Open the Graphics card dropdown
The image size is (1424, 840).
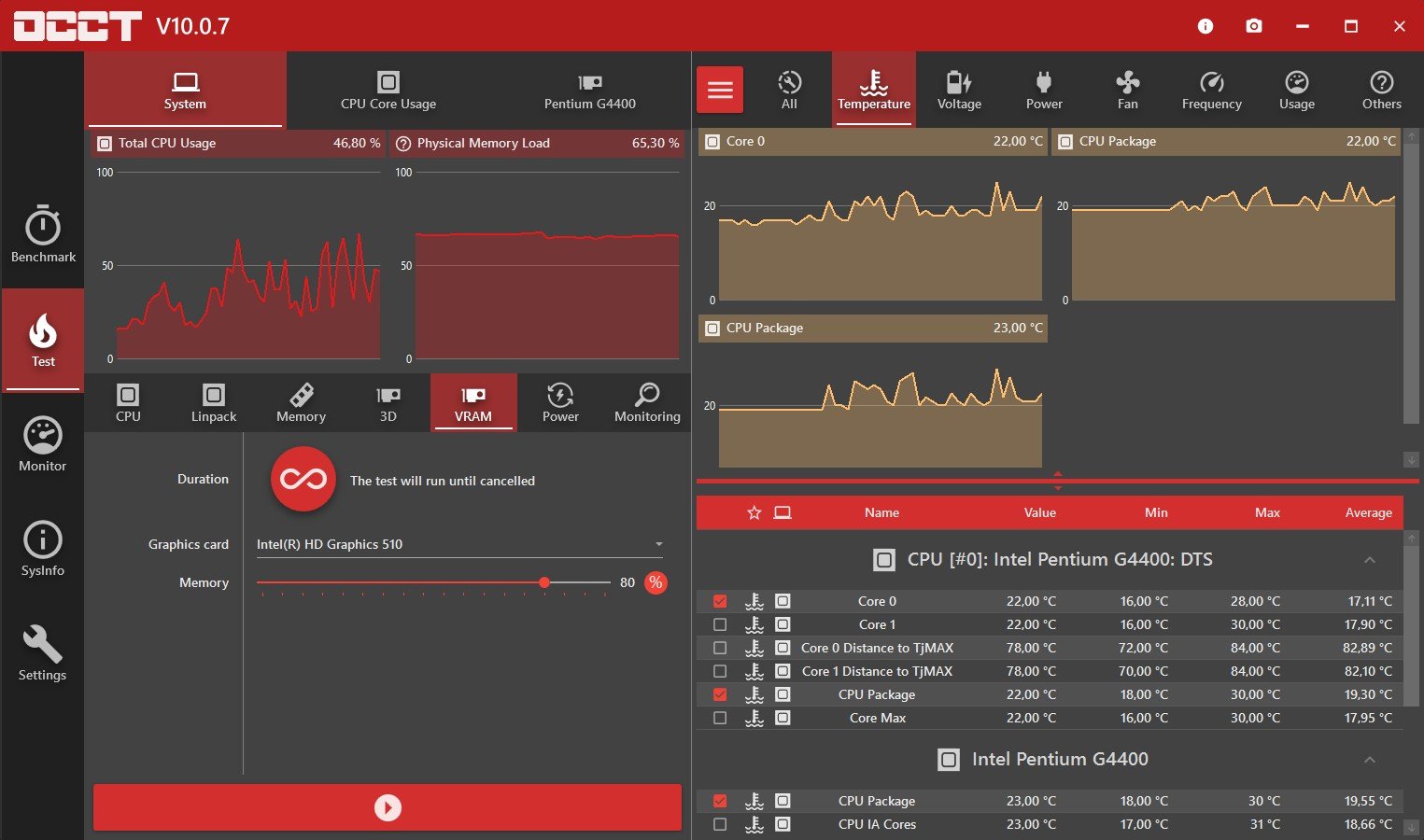coord(461,544)
